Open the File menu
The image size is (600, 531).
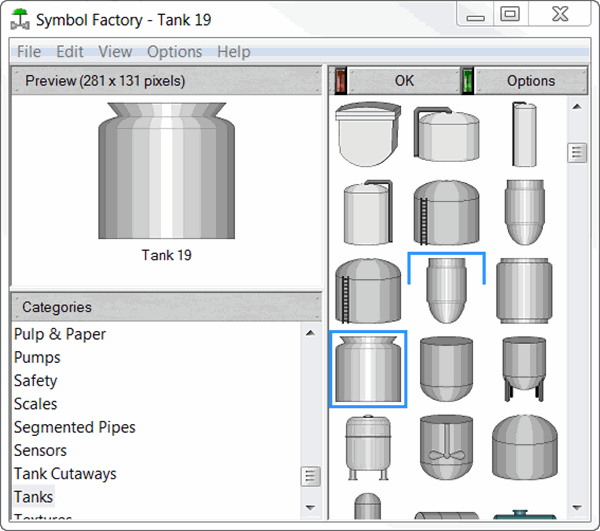pyautogui.click(x=29, y=52)
